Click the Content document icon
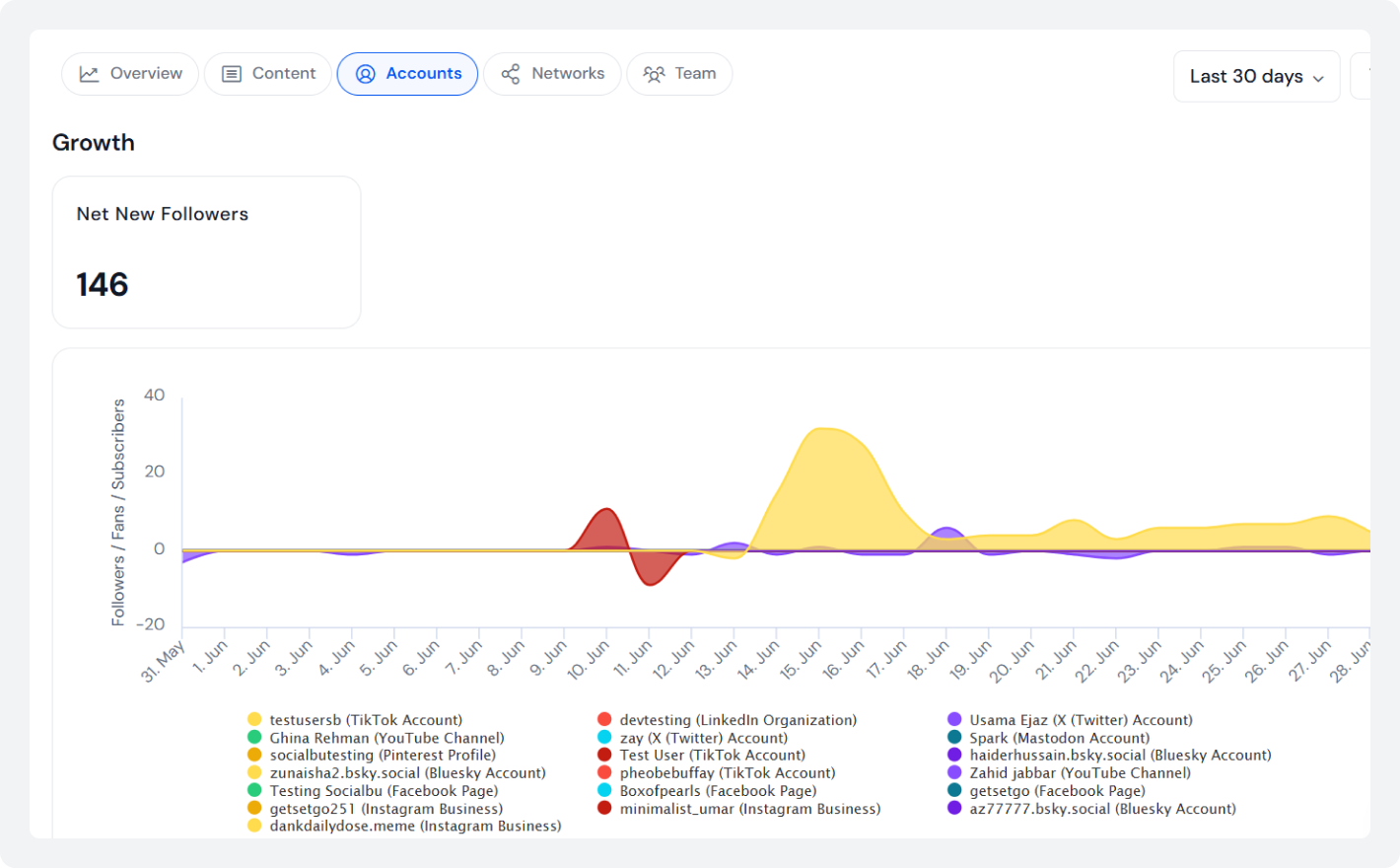The width and height of the screenshot is (1400, 868). pos(232,74)
